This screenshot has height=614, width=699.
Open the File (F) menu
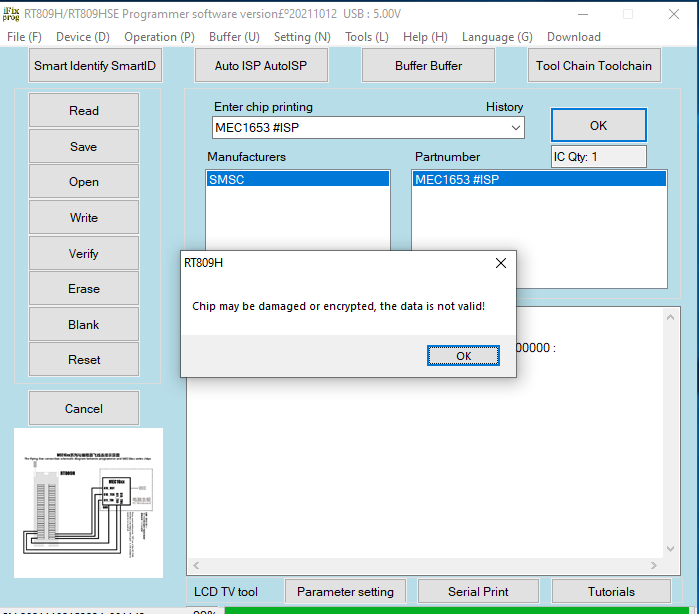(x=24, y=37)
